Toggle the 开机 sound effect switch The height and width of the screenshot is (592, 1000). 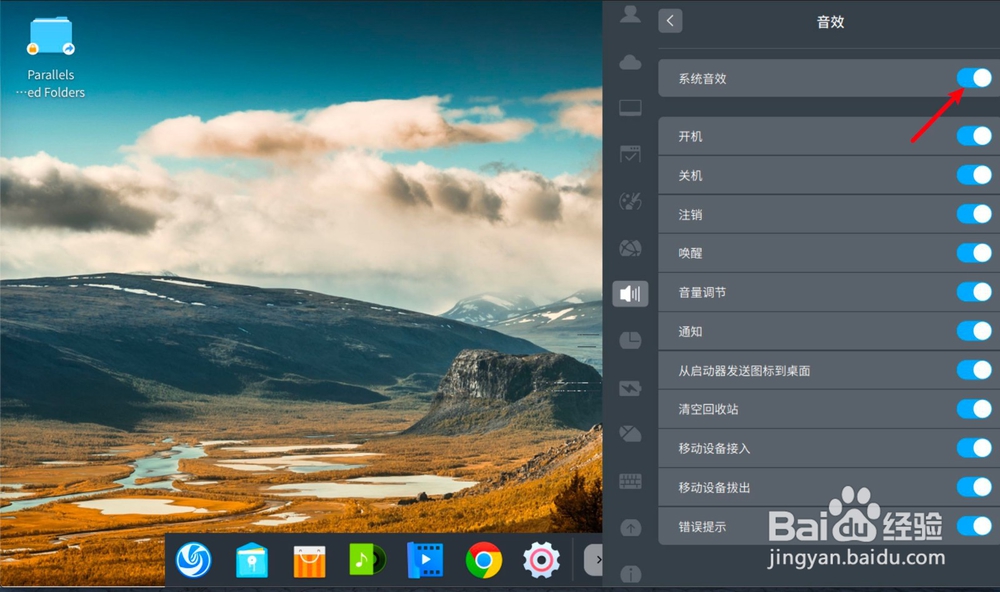coord(974,135)
